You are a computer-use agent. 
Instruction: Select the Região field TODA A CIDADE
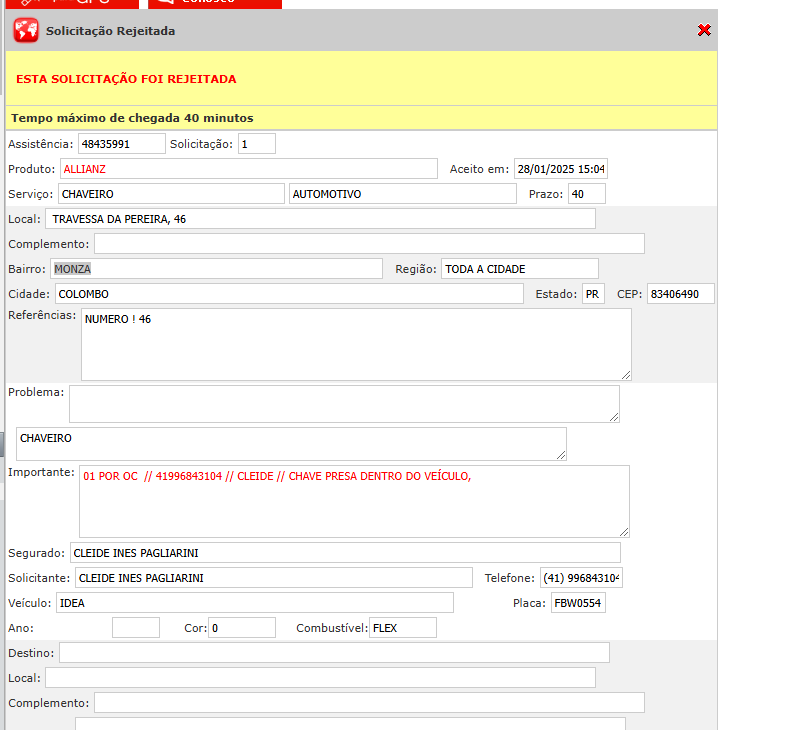519,269
